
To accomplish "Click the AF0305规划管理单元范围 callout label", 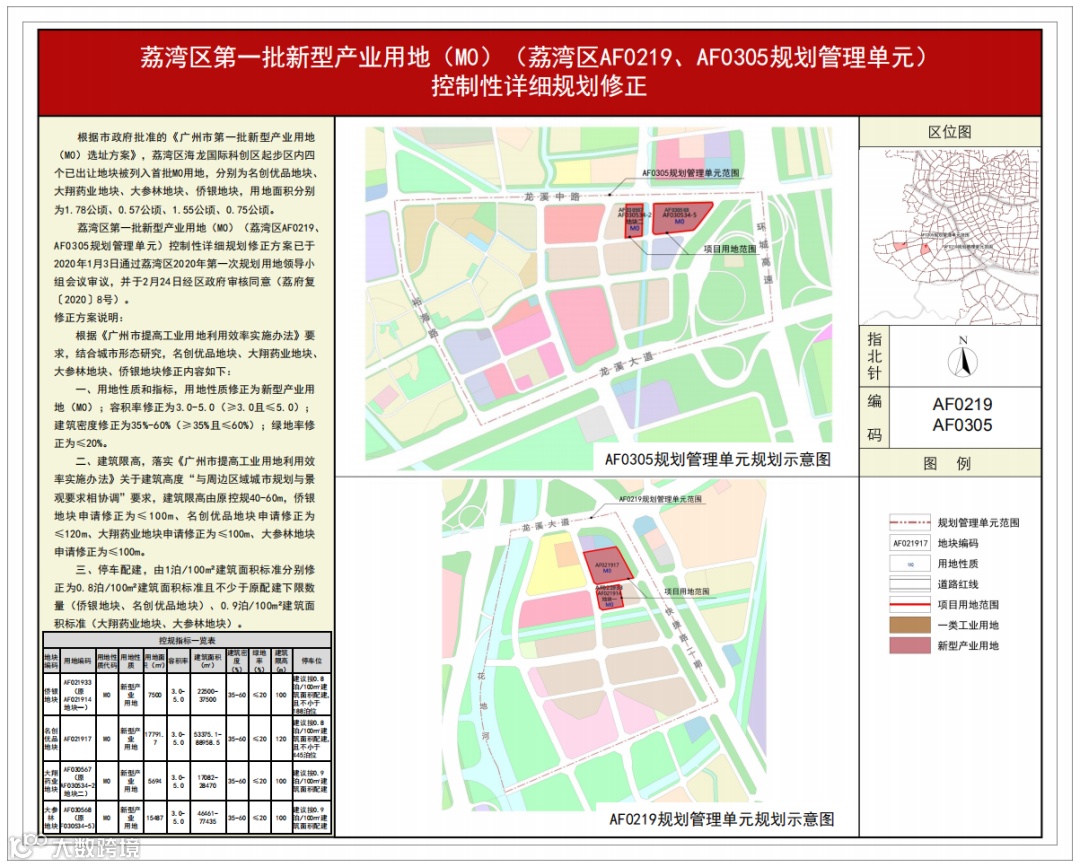I will (690, 174).
